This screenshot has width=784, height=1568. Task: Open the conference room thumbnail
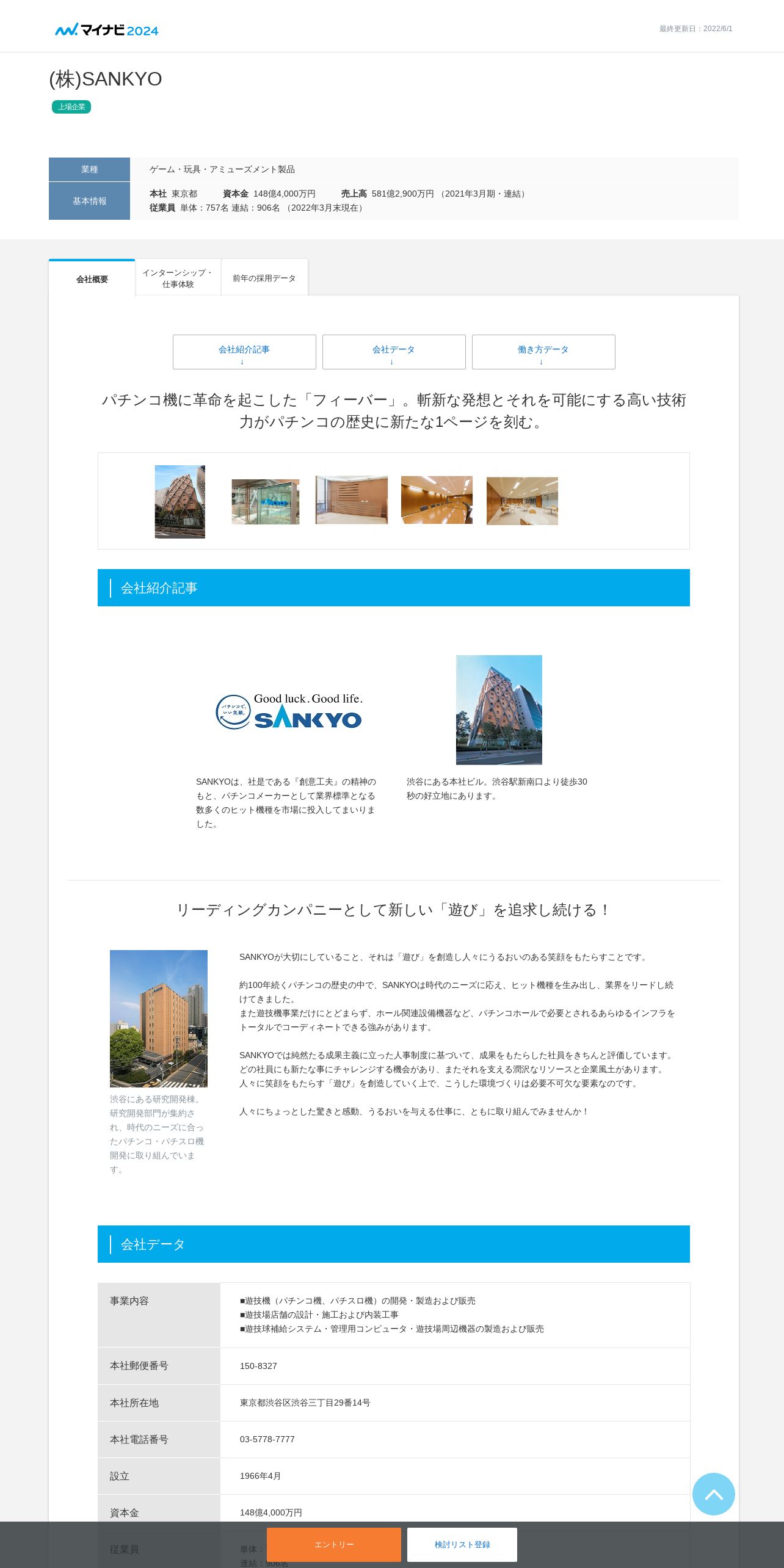pos(437,500)
